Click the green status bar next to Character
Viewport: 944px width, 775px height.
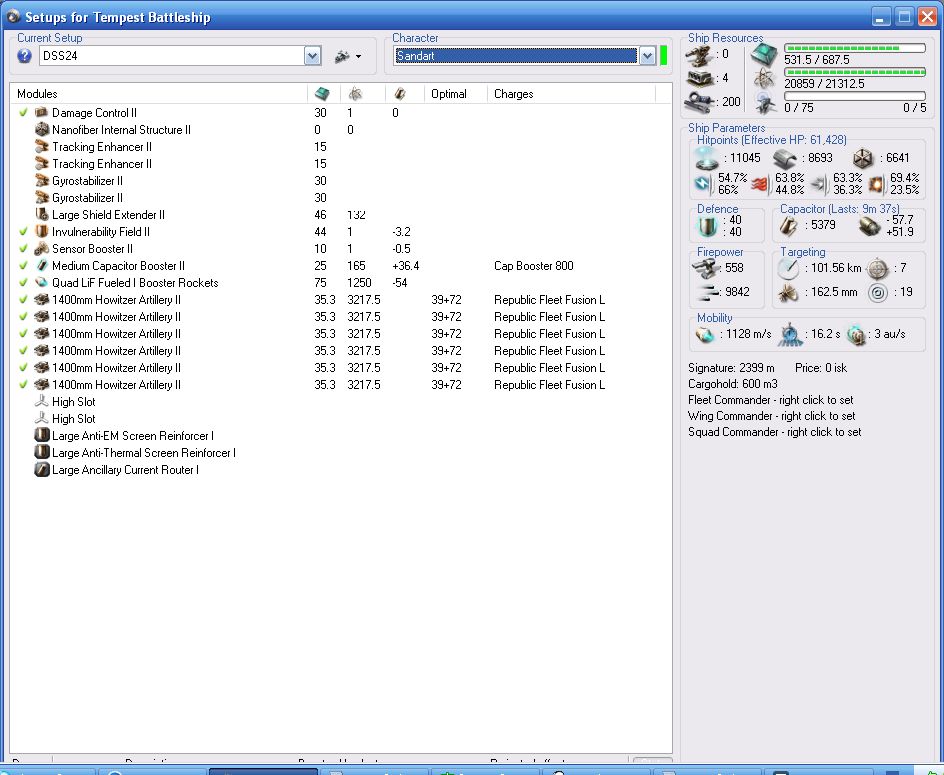coord(663,55)
